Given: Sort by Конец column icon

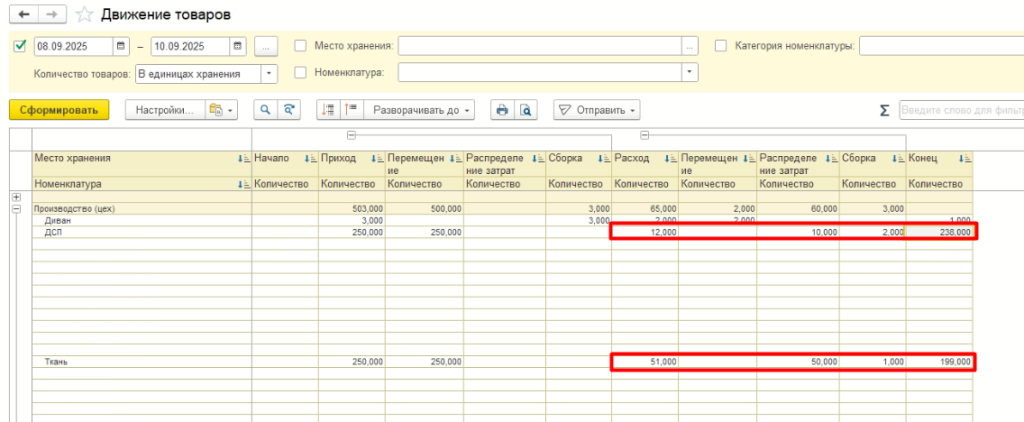Looking at the screenshot, I should [x=965, y=158].
